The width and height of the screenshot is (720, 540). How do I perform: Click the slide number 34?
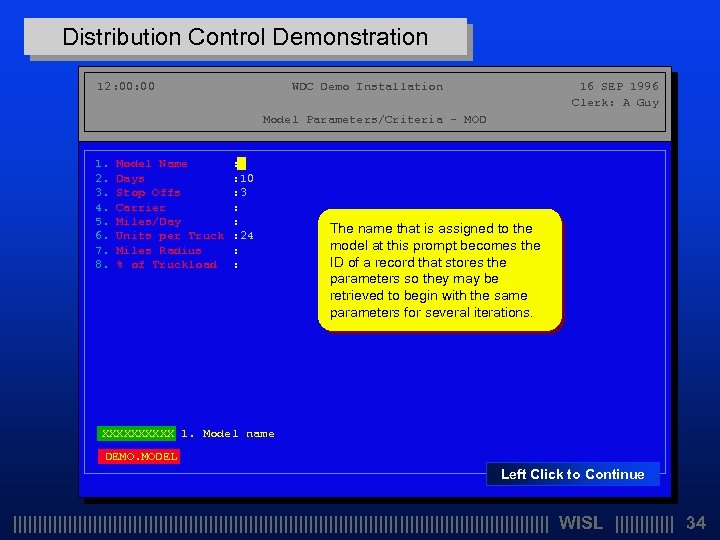tap(696, 523)
